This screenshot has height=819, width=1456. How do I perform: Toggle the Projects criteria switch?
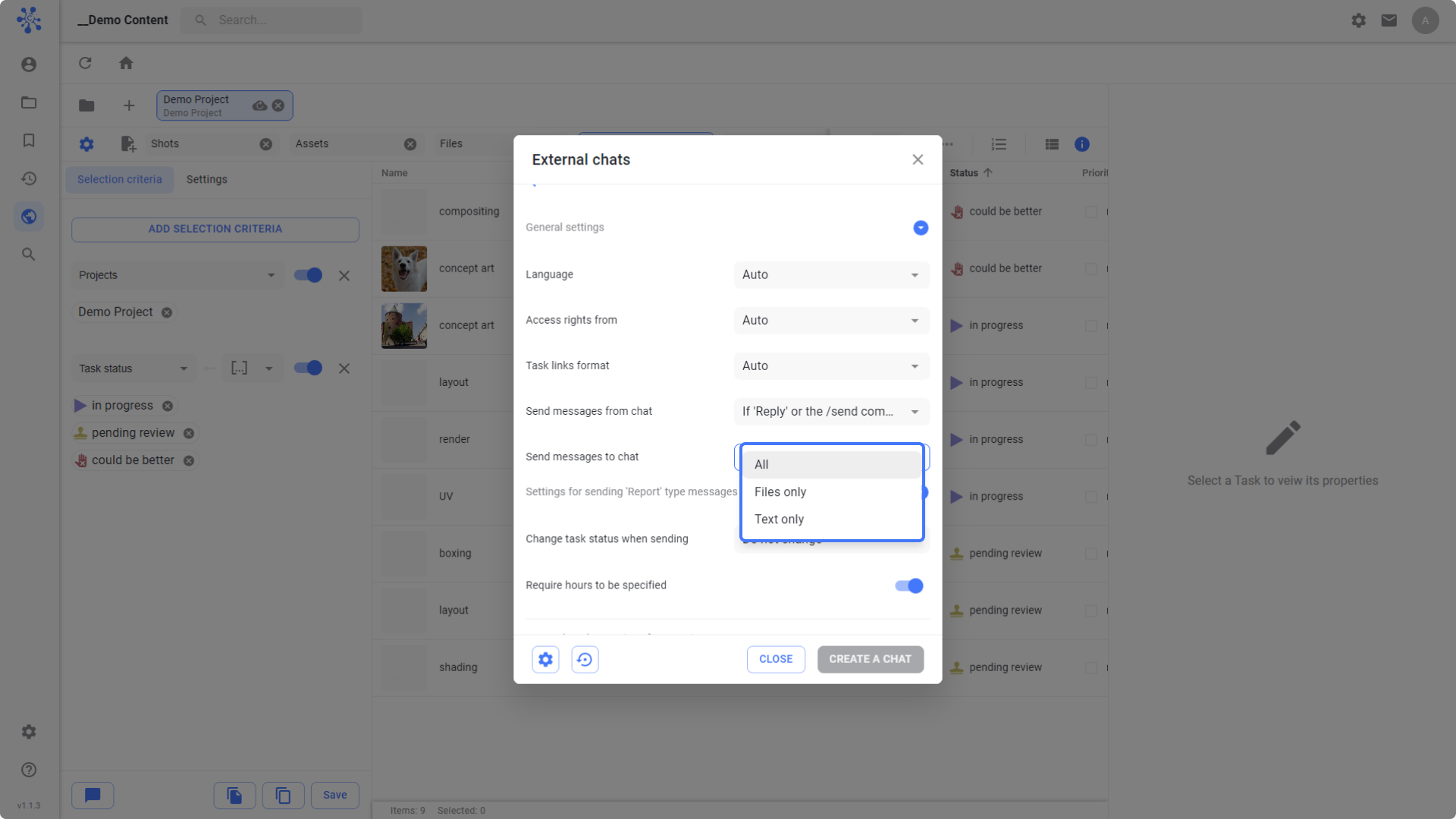[308, 275]
